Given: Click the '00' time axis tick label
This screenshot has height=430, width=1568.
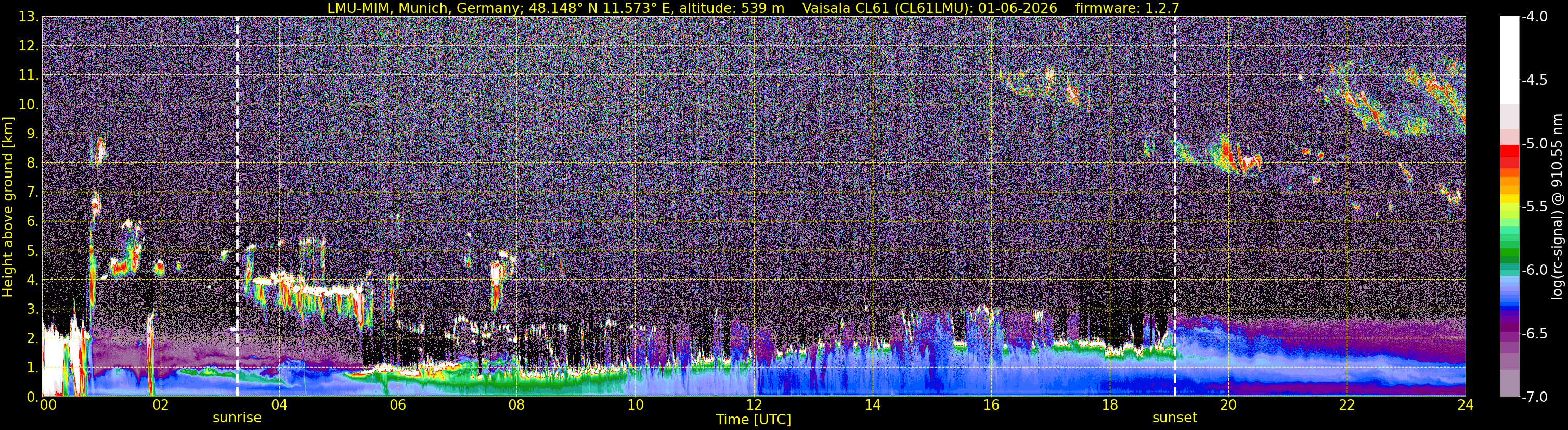Looking at the screenshot, I should (47, 405).
